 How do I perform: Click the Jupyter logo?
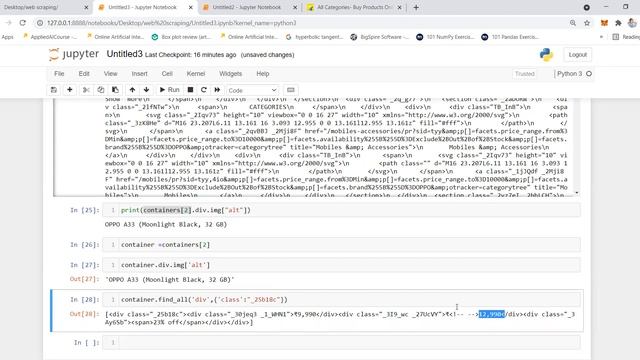74,54
